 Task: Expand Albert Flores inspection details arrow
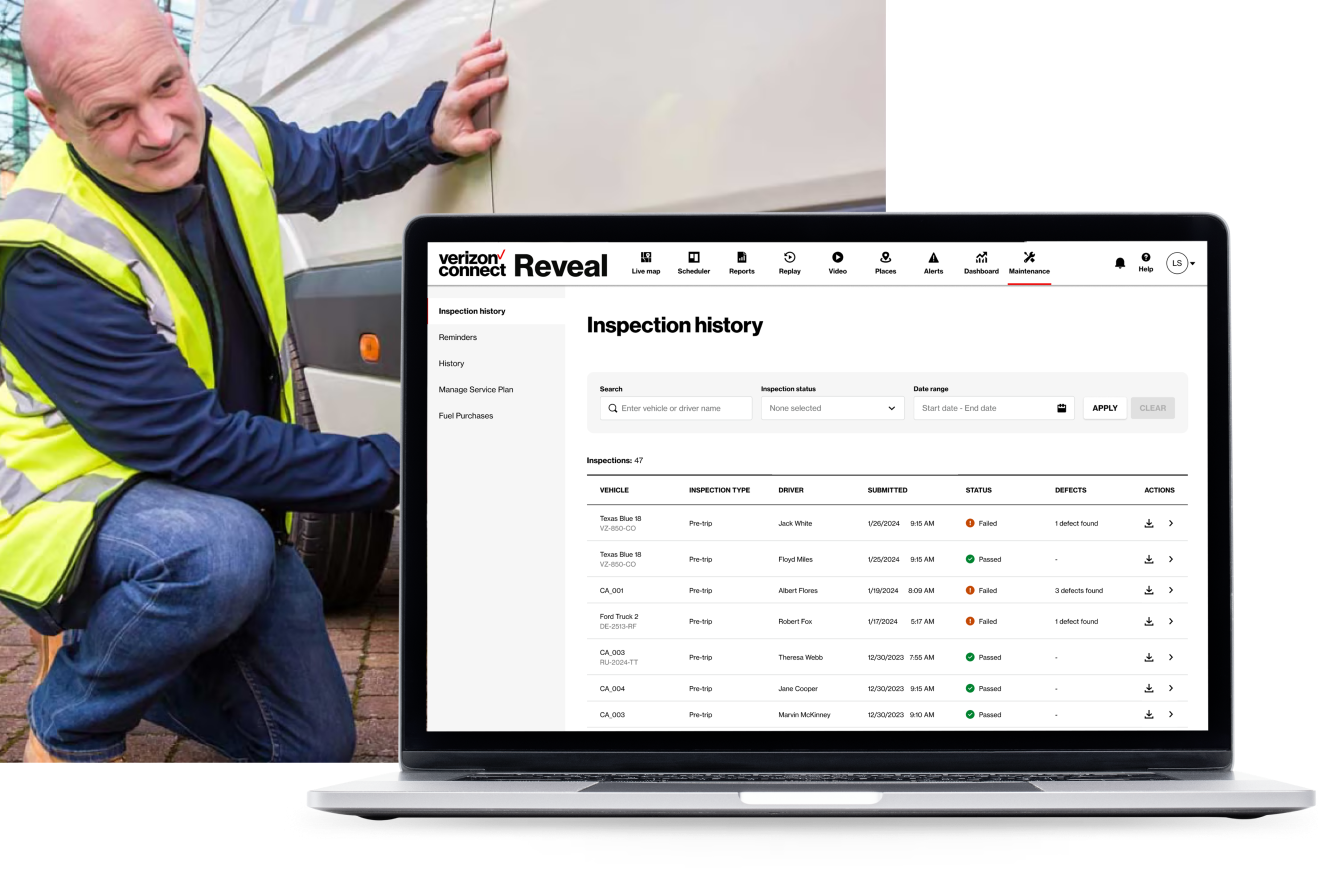1171,590
